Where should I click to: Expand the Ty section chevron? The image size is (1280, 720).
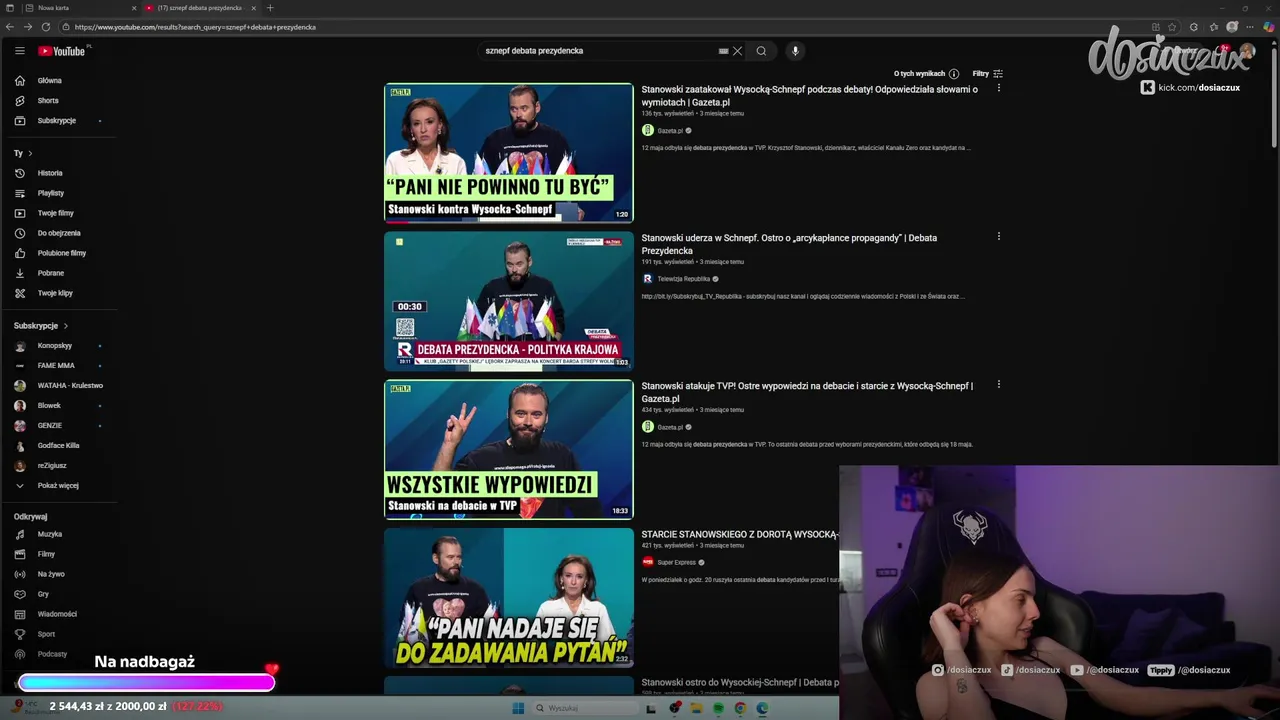[30, 153]
